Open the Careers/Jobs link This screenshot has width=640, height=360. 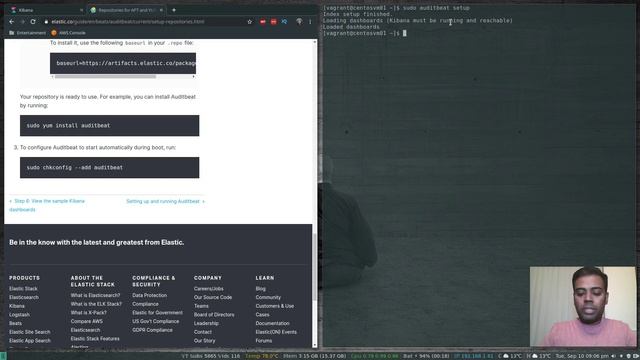209,289
